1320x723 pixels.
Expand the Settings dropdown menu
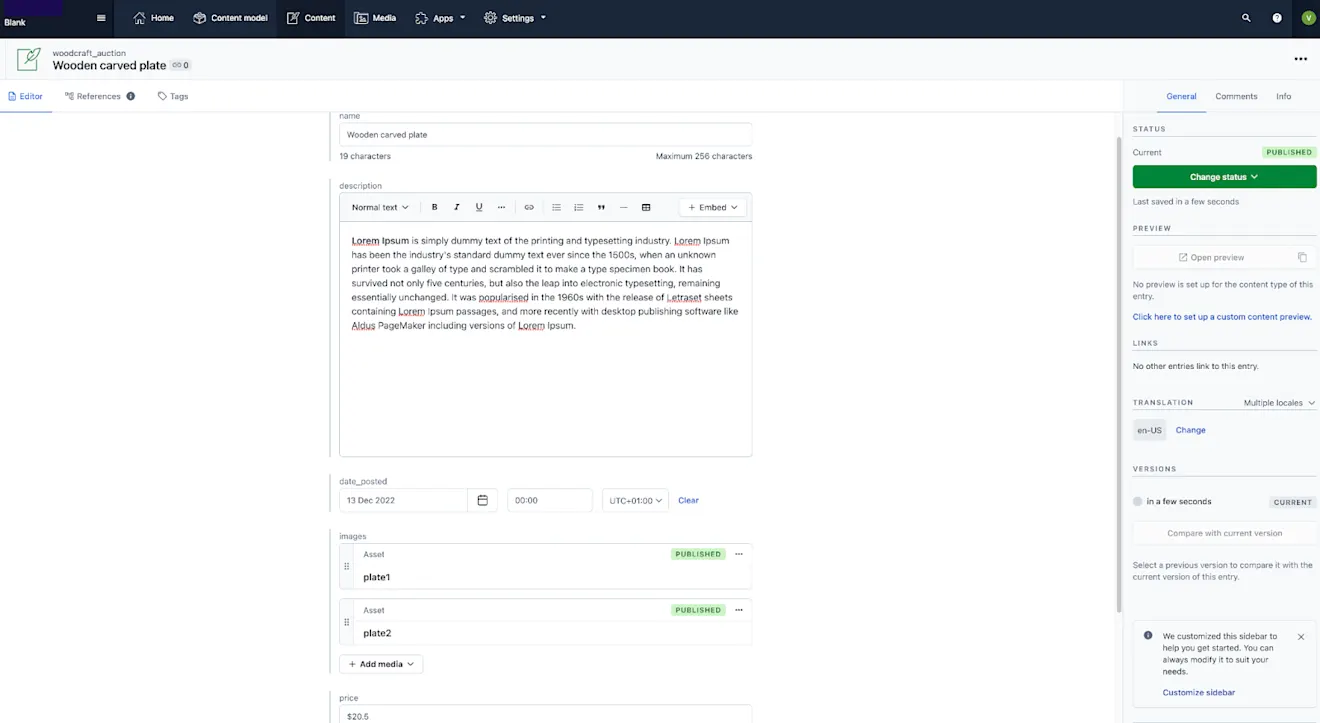(x=515, y=18)
